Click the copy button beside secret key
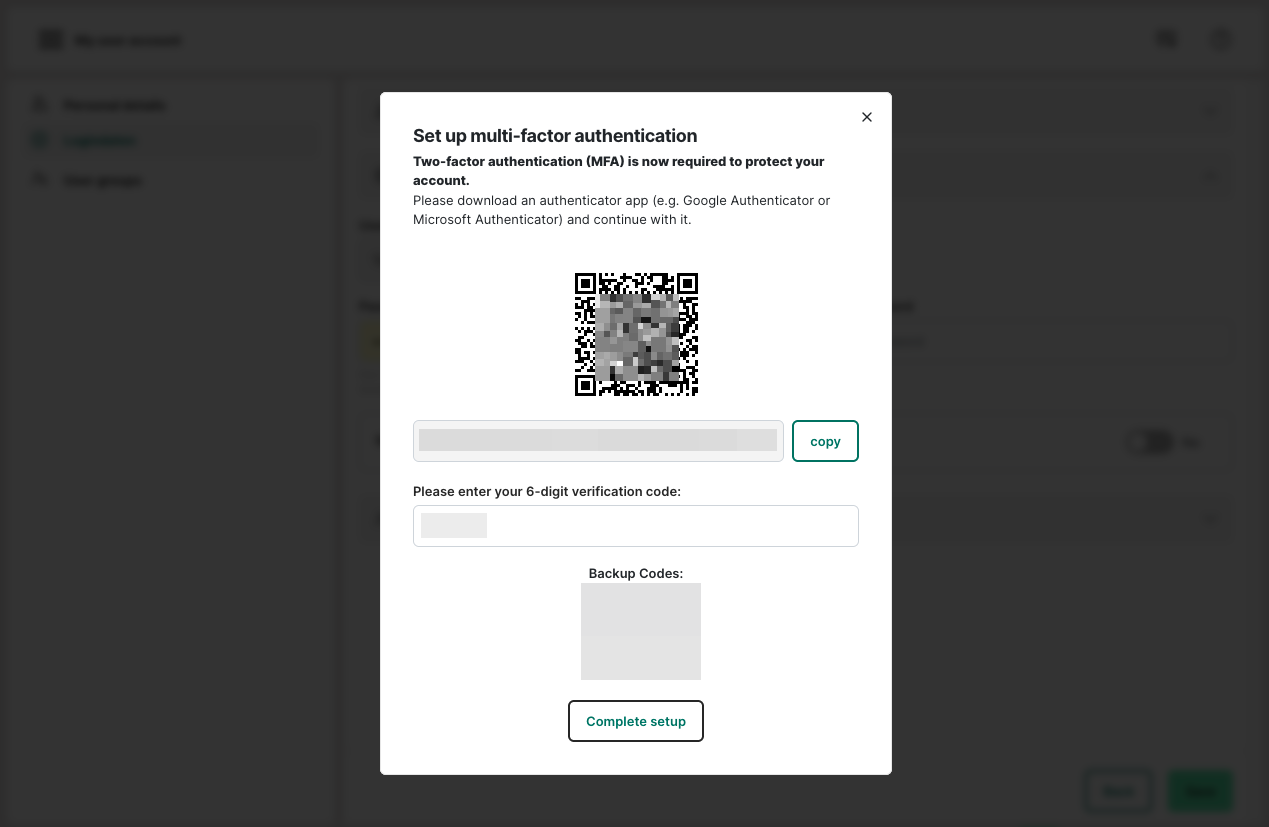 825,441
